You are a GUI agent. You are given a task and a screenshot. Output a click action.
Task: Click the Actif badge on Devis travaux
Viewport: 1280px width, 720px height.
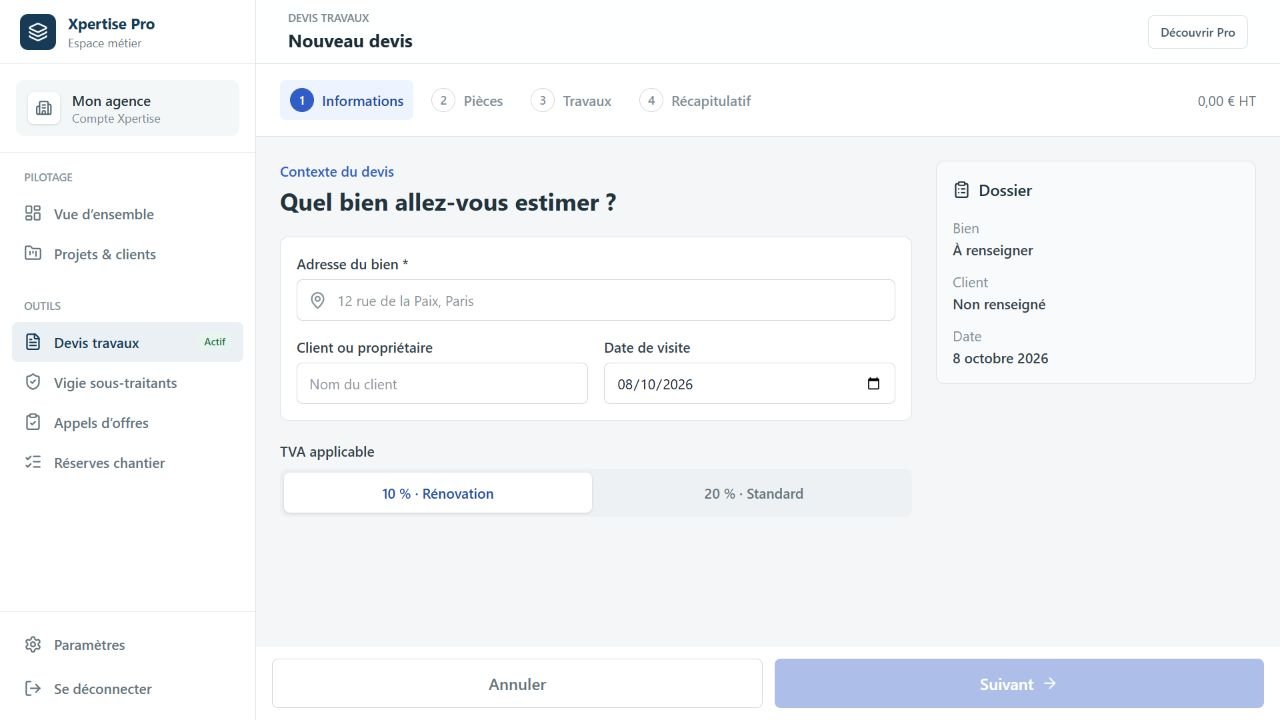click(x=215, y=342)
